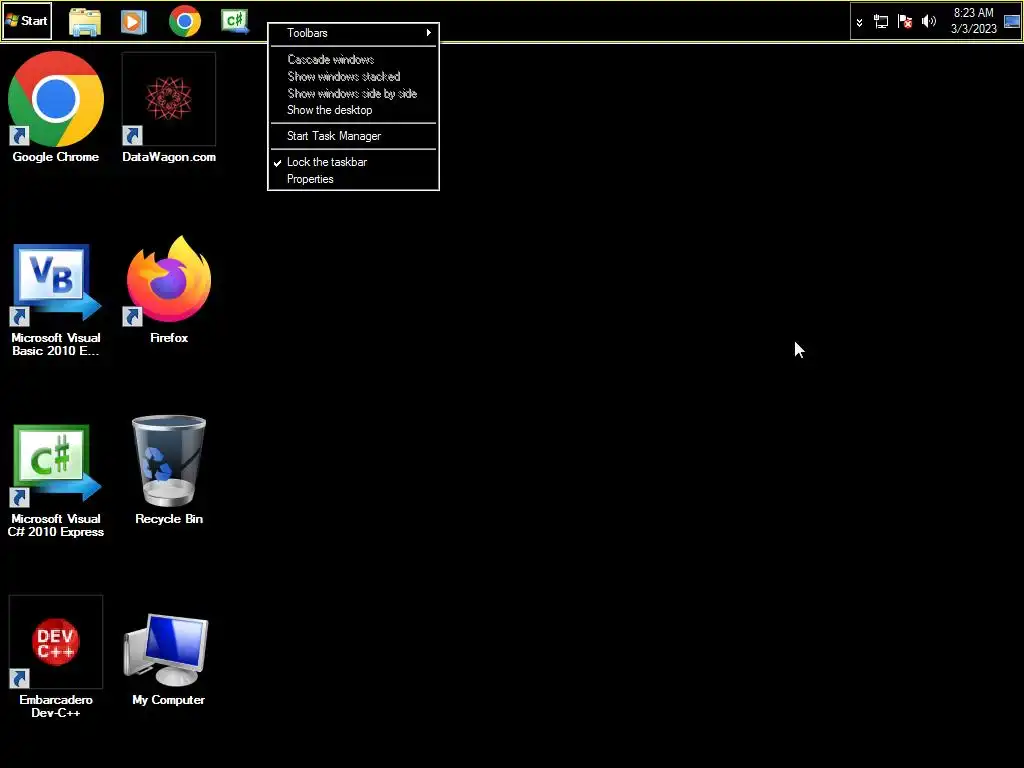Screen dimensions: 1024x768
Task: Open the Start menu button
Action: click(x=27, y=21)
